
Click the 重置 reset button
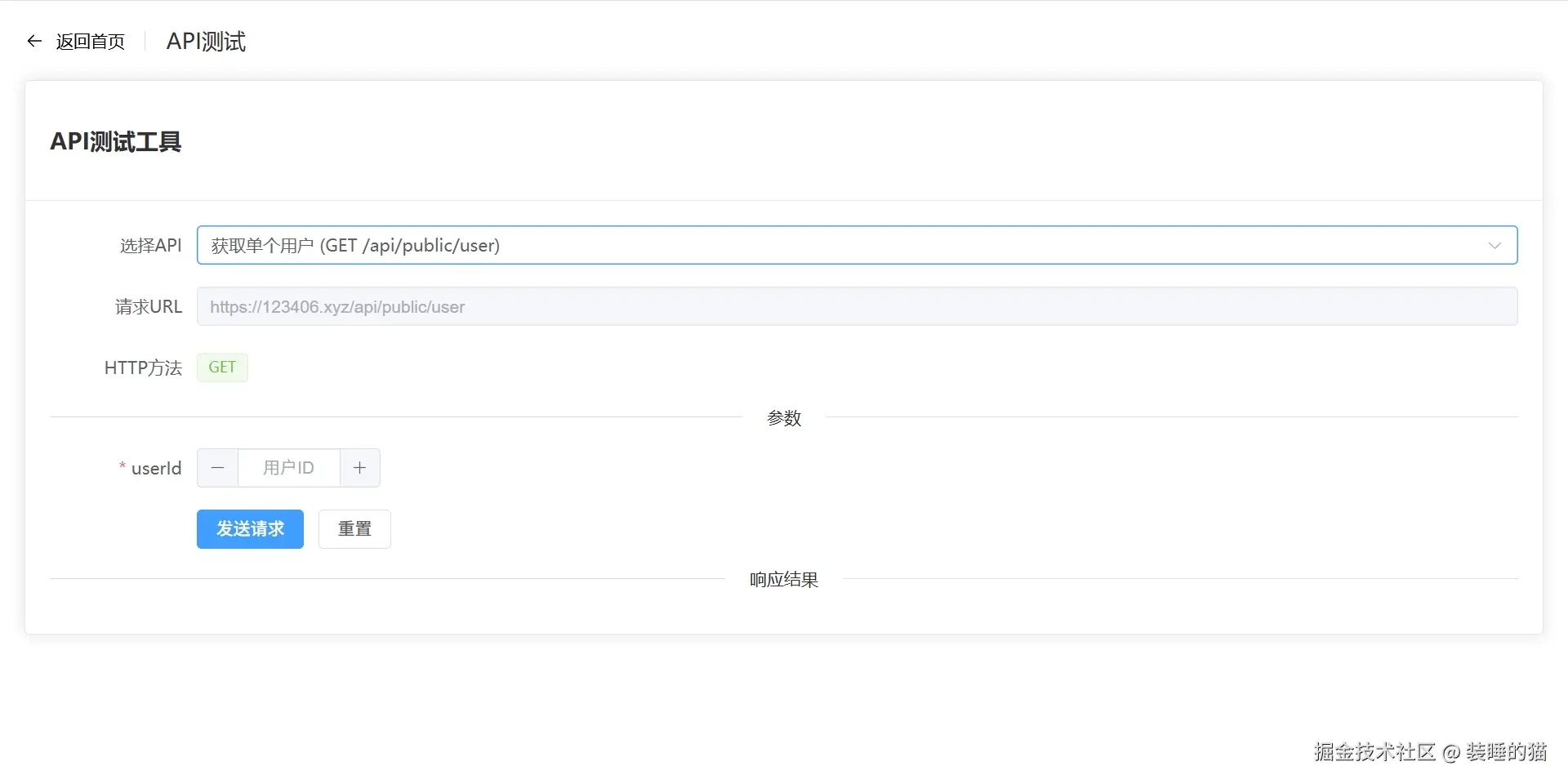coord(354,528)
